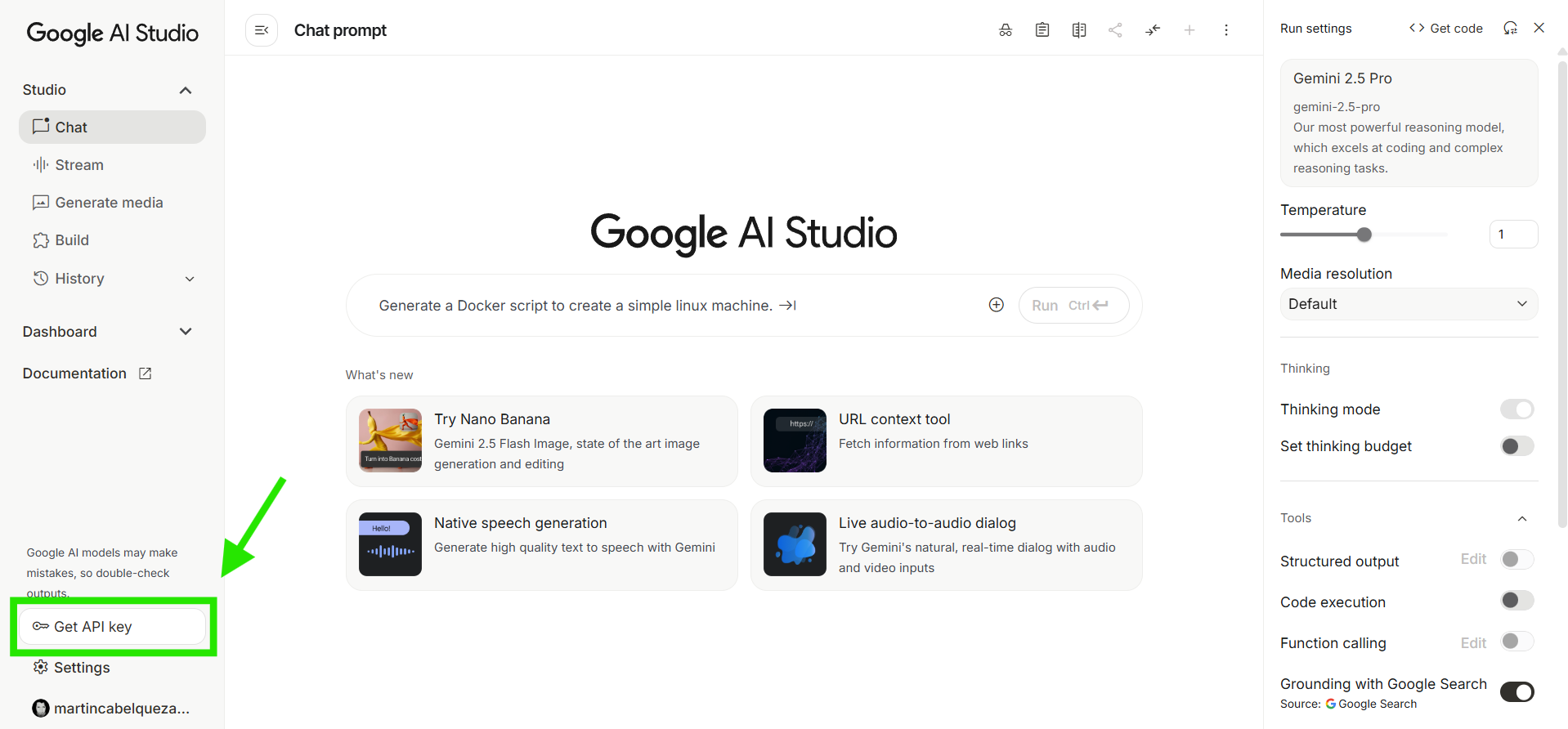Click the circled plus icon in prompt box
Image resolution: width=1568 pixels, height=729 pixels.
coord(997,305)
